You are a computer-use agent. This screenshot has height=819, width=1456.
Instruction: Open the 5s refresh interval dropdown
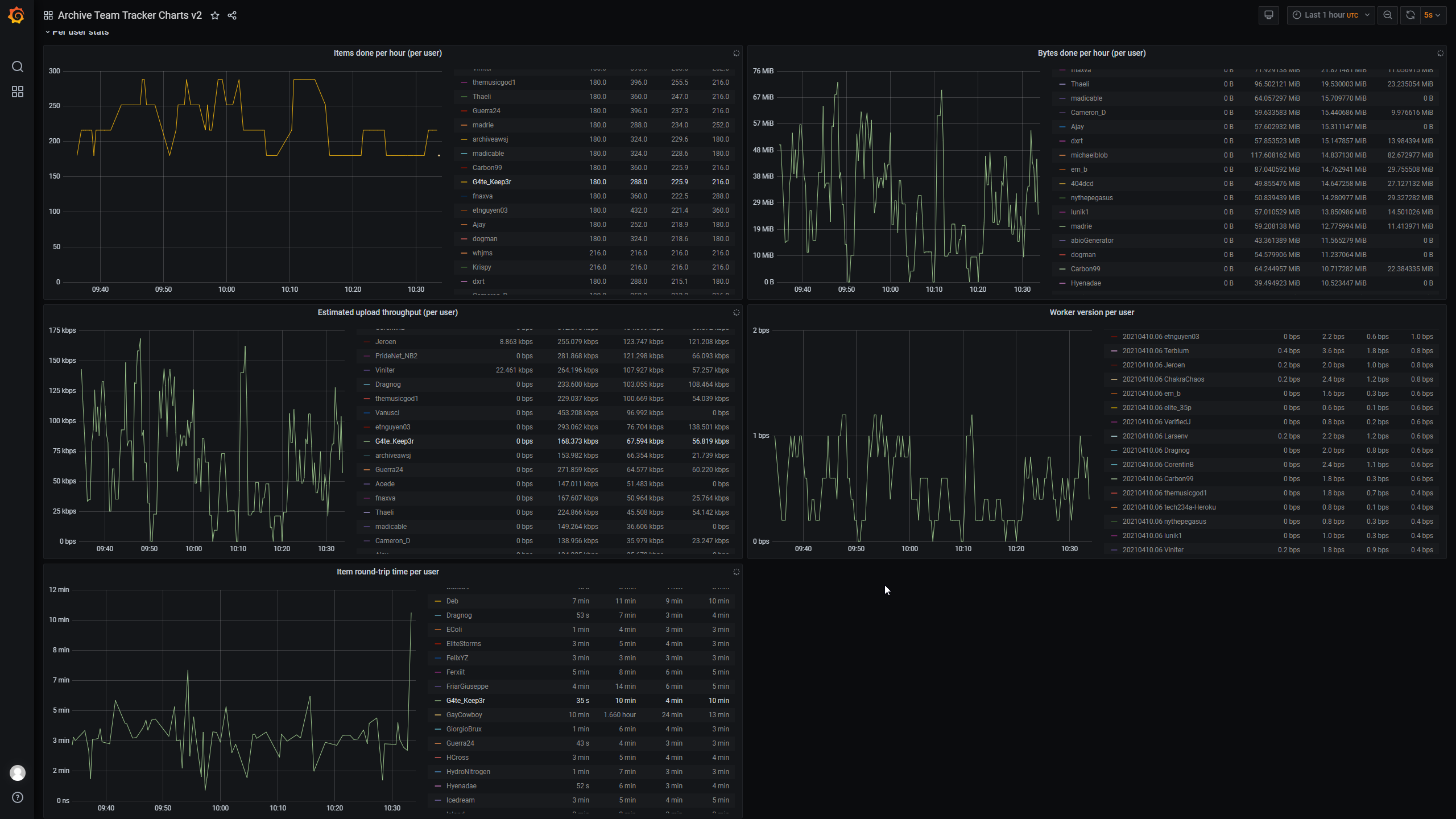coord(1432,15)
